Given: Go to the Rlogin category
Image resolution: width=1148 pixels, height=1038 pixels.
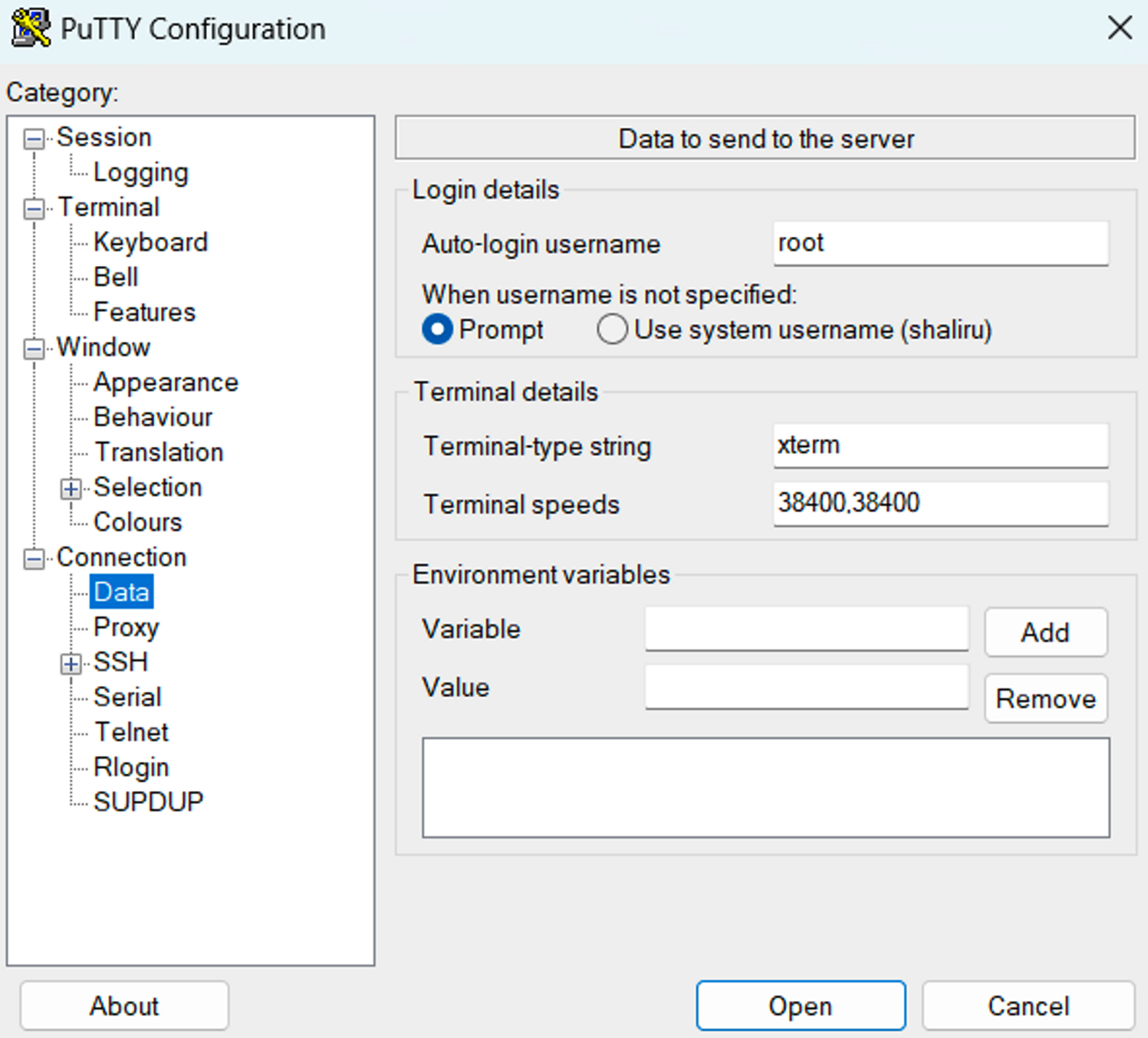Looking at the screenshot, I should pyautogui.click(x=131, y=767).
